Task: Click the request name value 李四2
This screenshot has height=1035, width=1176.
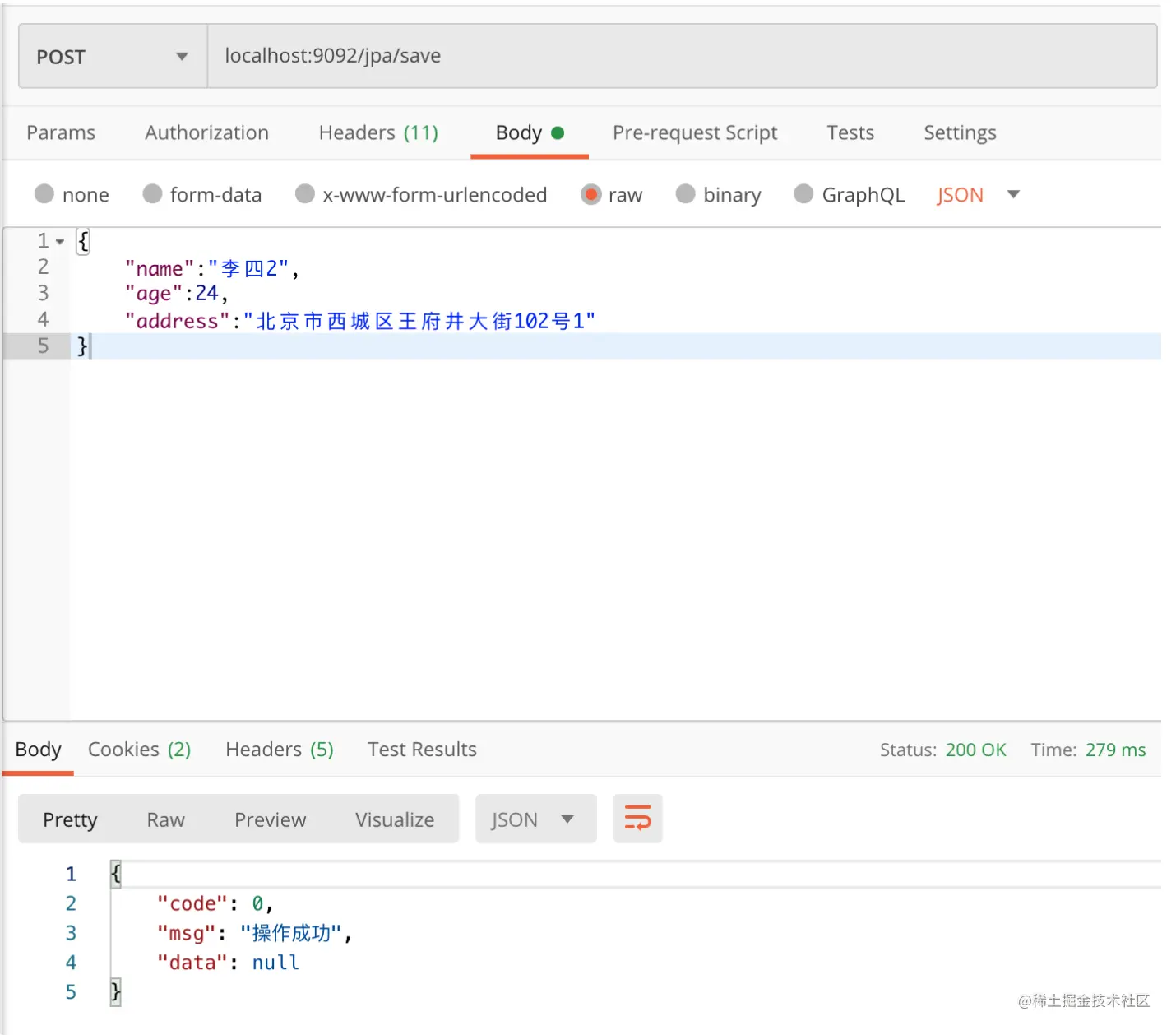Action: (248, 268)
